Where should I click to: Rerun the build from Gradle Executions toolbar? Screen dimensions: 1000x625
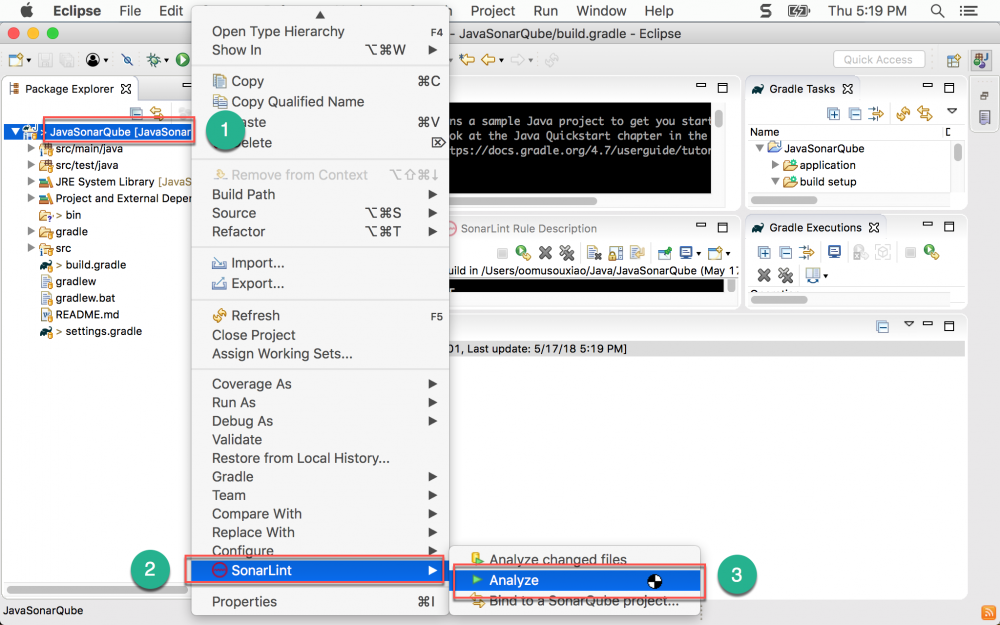point(930,252)
